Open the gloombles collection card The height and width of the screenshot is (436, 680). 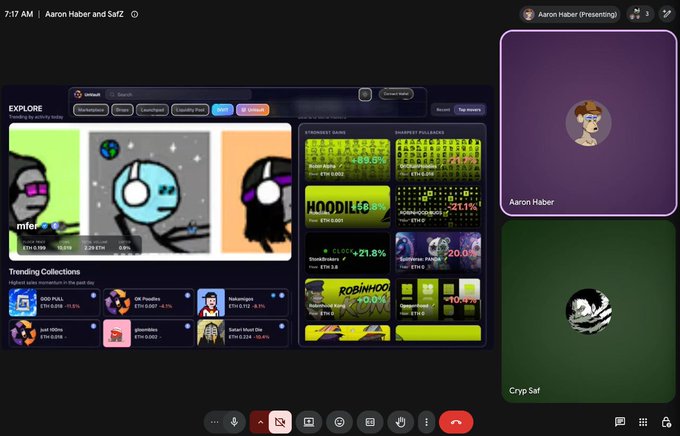coord(148,333)
